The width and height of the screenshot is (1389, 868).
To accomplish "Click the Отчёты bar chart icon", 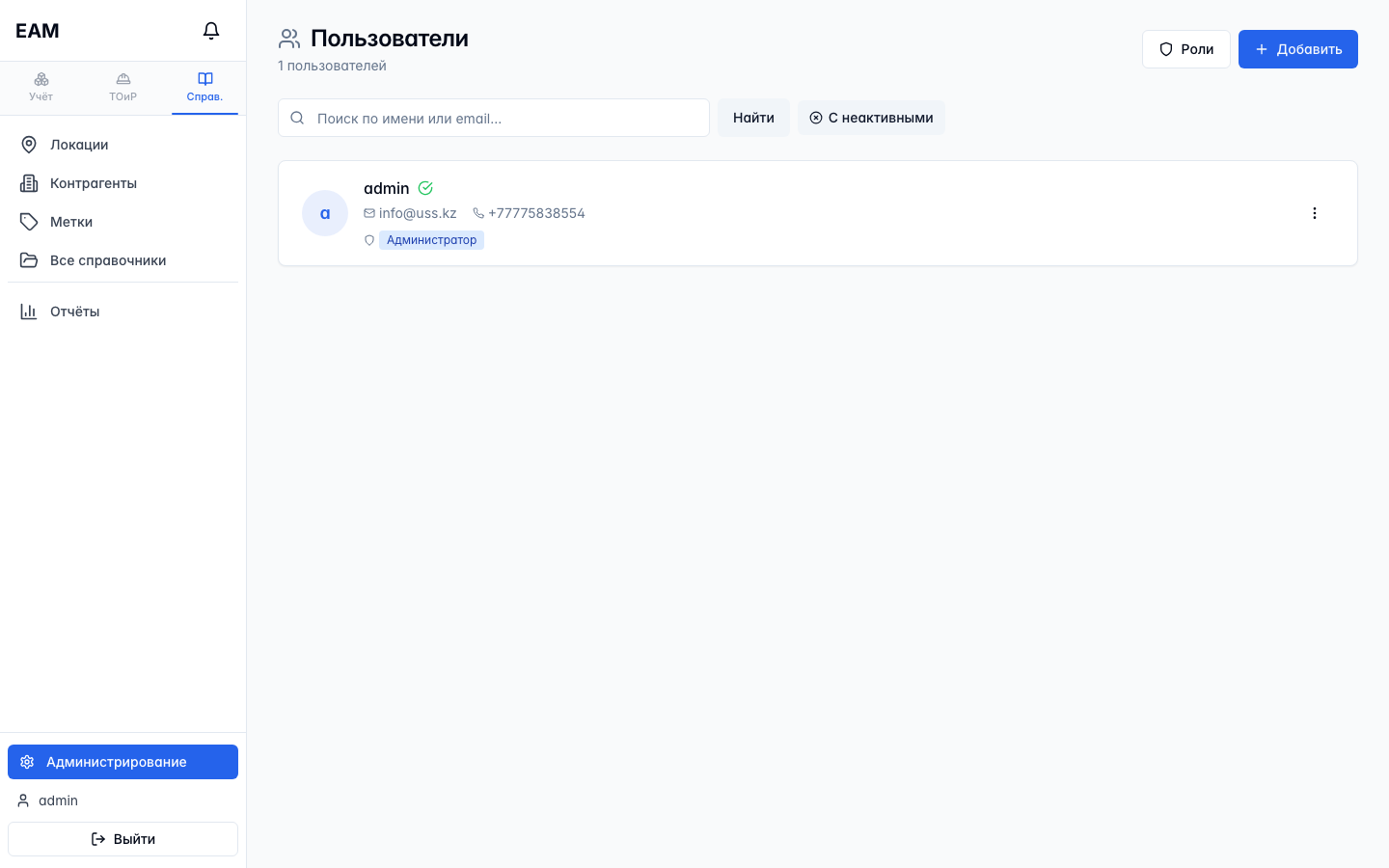I will [x=29, y=312].
